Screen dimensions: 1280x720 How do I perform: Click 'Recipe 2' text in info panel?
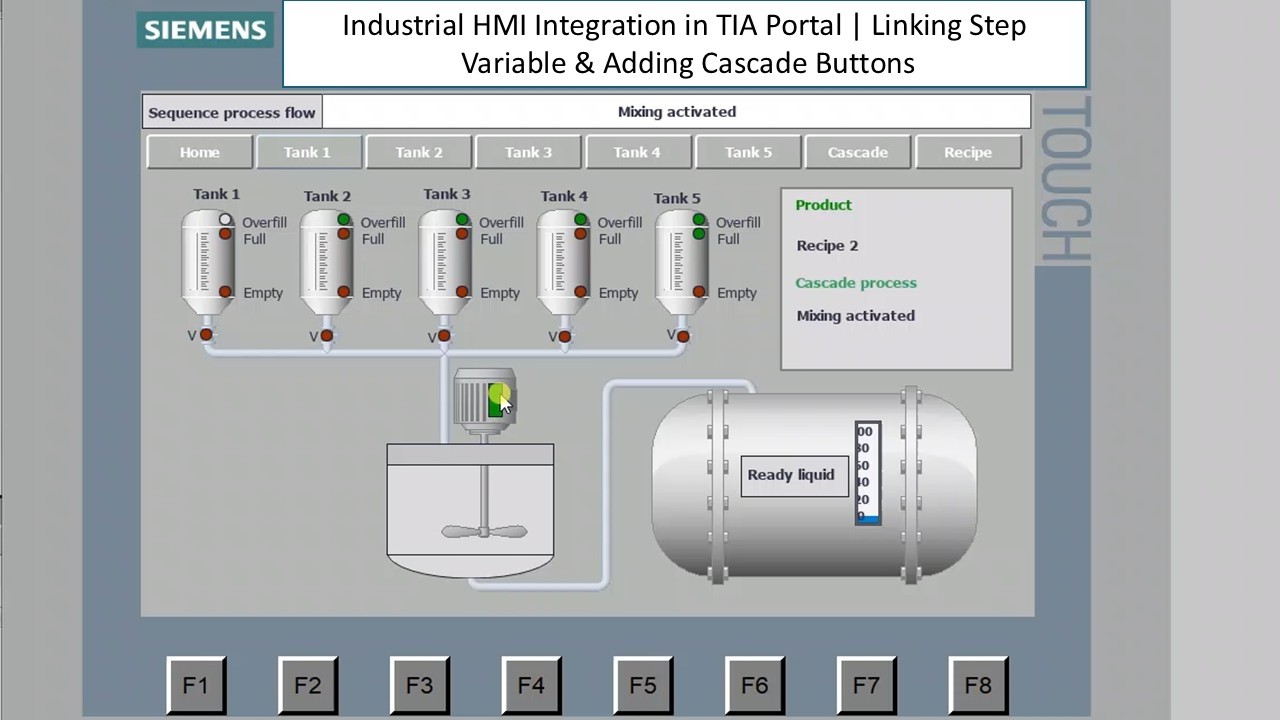[x=827, y=246]
